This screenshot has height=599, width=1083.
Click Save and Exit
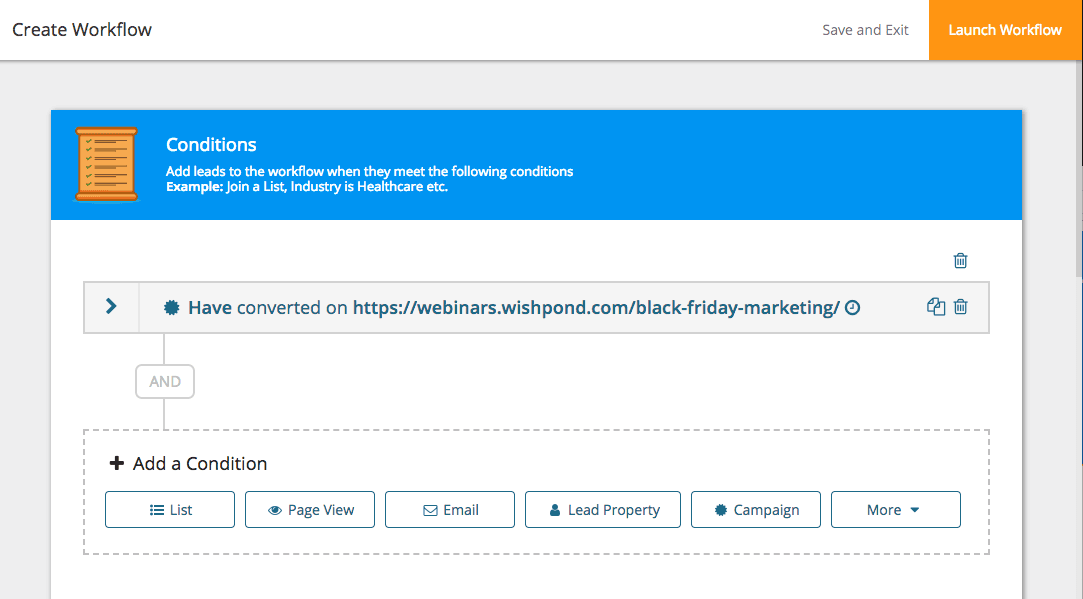point(865,30)
